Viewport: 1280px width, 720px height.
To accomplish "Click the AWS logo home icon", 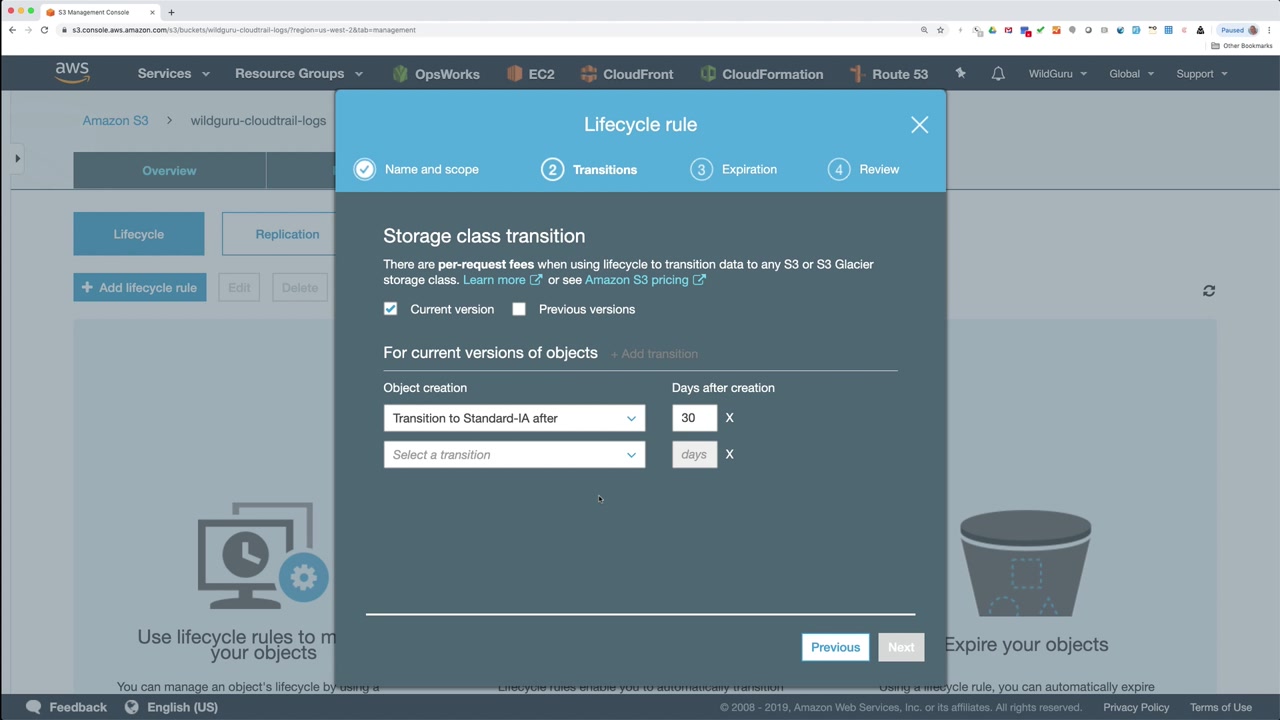I will [72, 73].
